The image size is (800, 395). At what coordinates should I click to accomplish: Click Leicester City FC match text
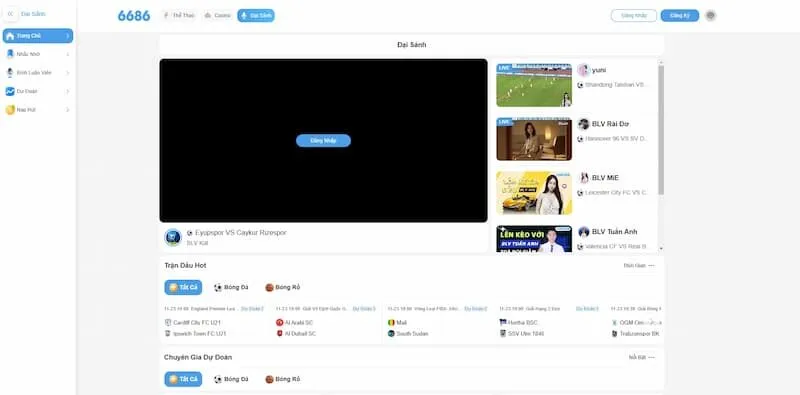(x=616, y=193)
